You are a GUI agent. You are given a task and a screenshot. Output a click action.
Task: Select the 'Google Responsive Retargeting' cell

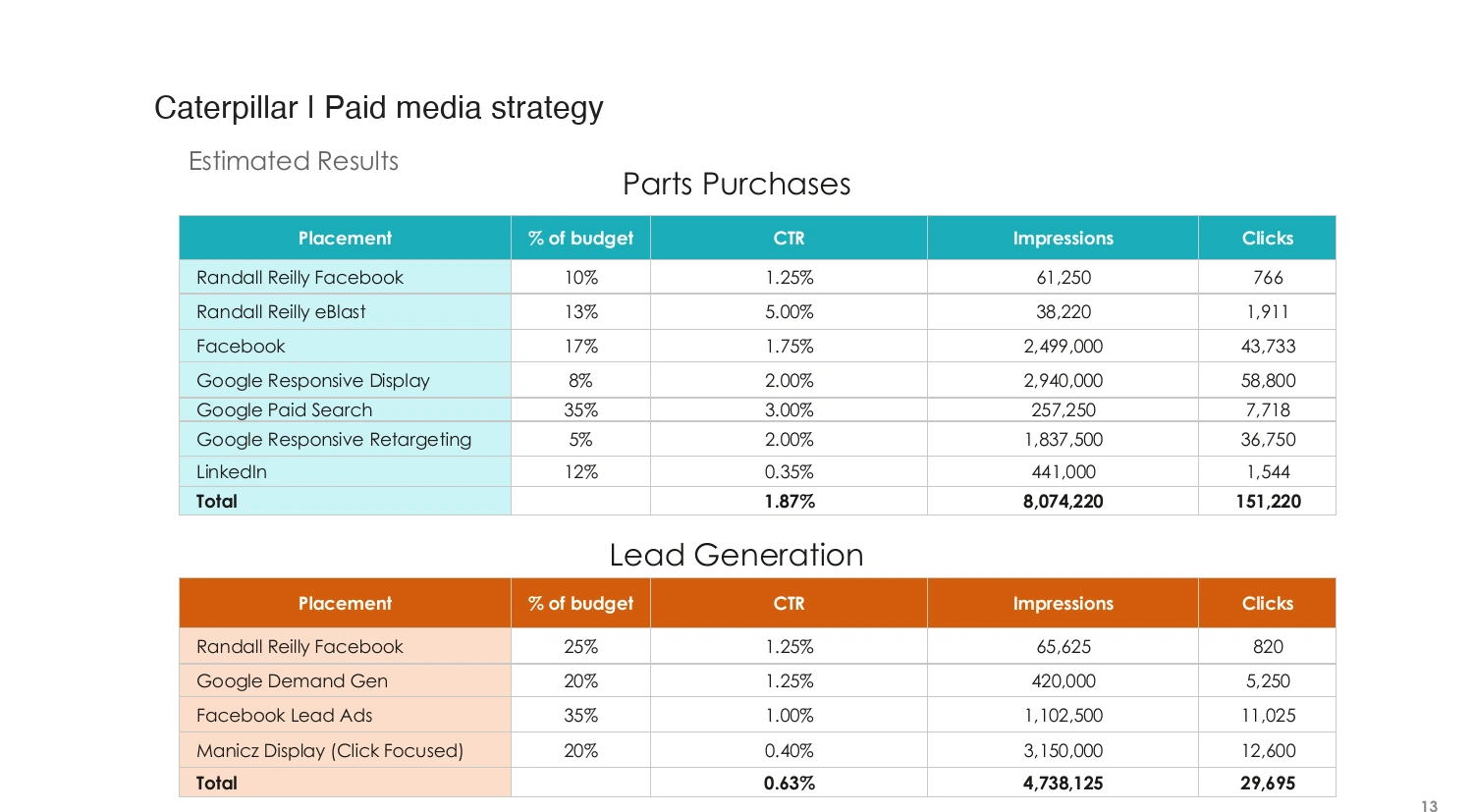click(x=345, y=440)
